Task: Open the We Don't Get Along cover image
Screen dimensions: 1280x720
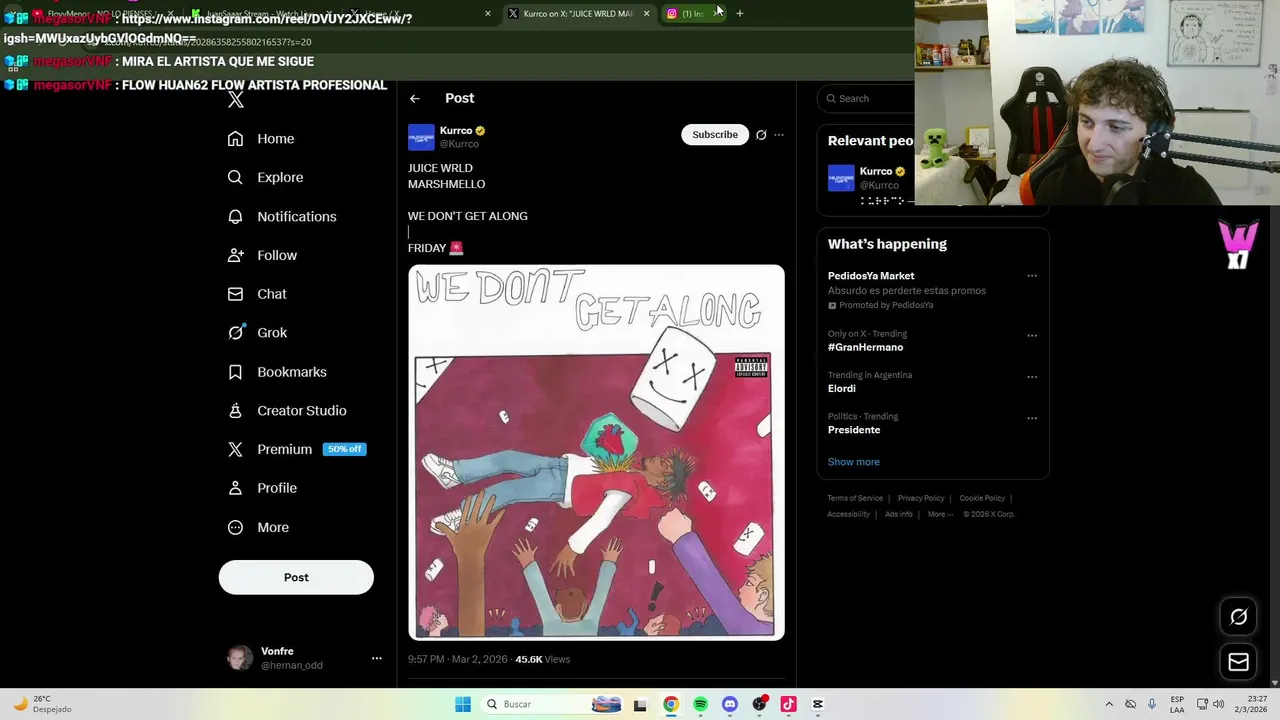Action: click(596, 452)
